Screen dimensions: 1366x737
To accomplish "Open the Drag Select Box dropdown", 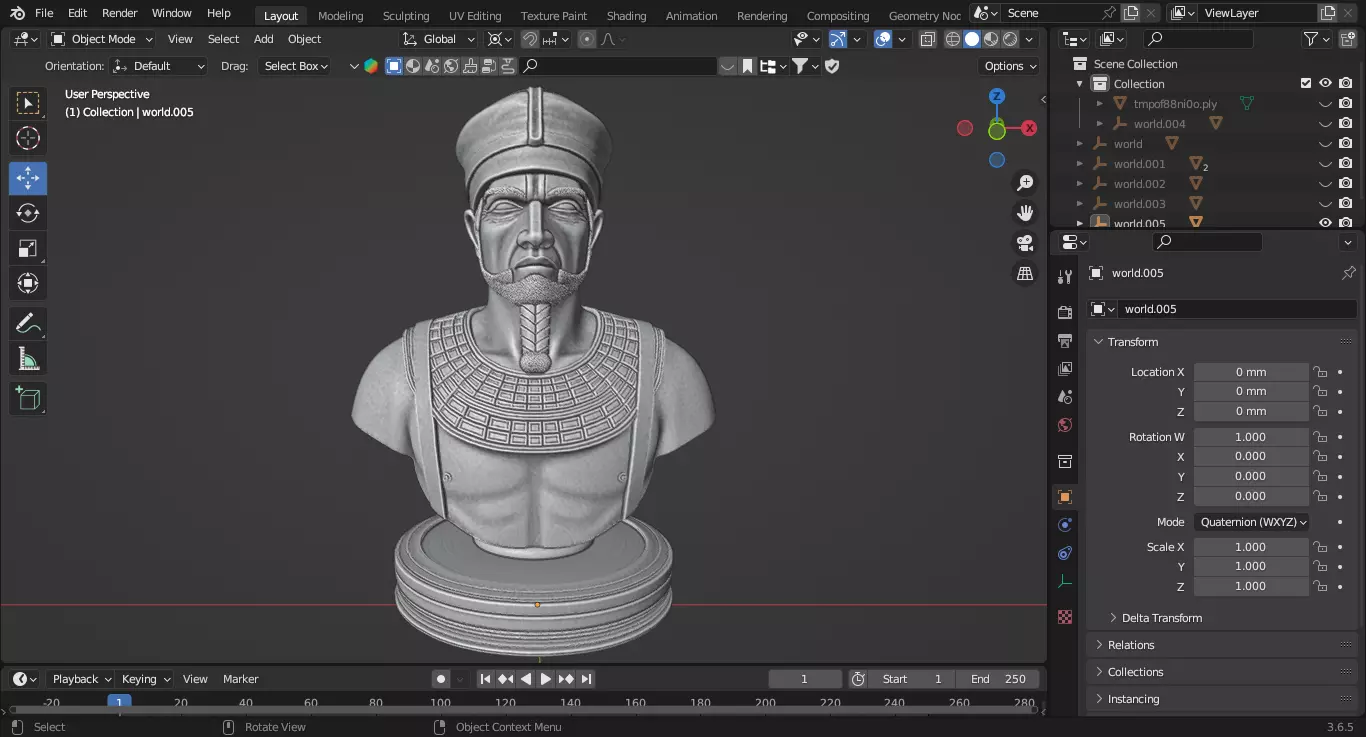I will coord(294,66).
